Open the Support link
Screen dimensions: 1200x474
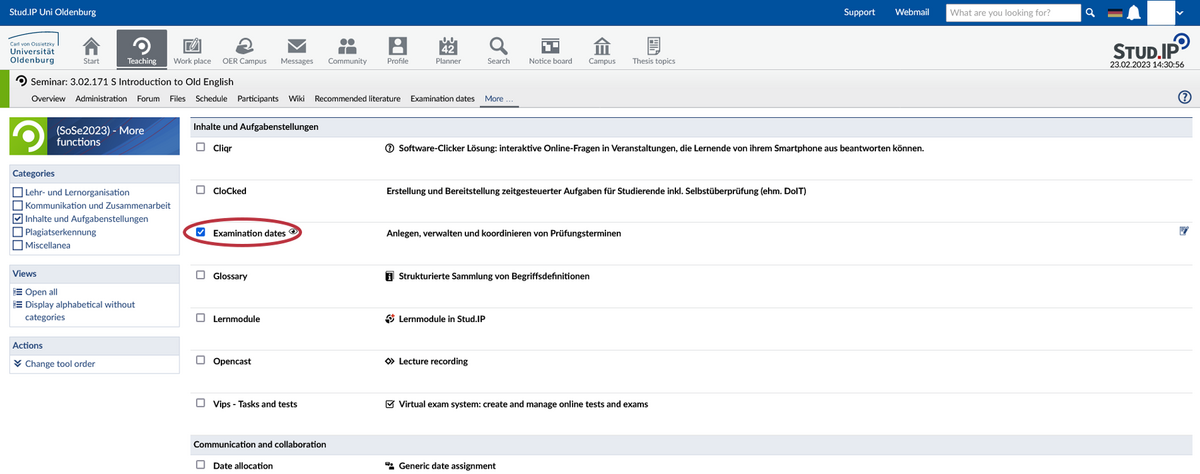point(859,13)
